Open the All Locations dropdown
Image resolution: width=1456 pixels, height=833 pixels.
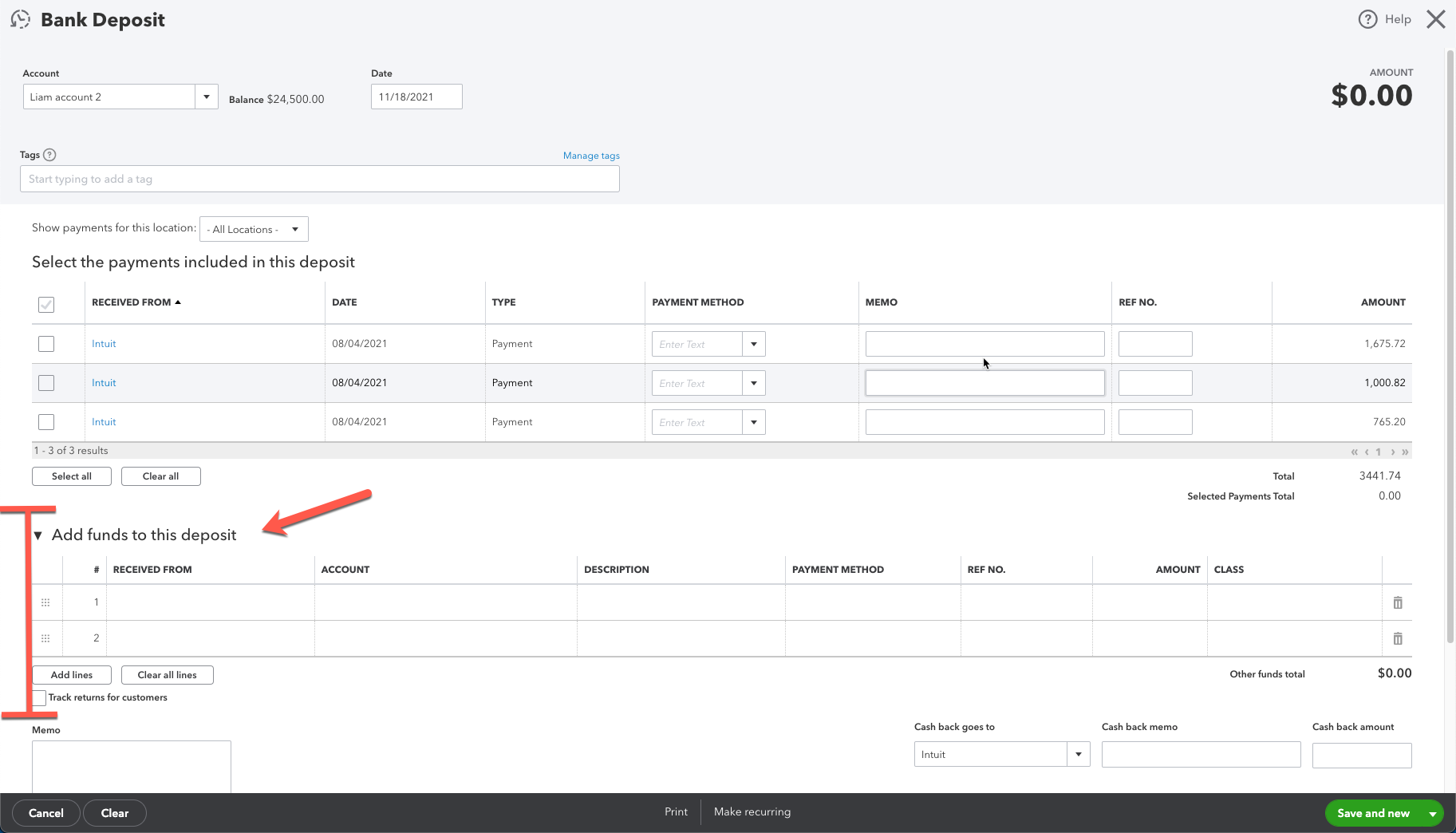coord(253,229)
